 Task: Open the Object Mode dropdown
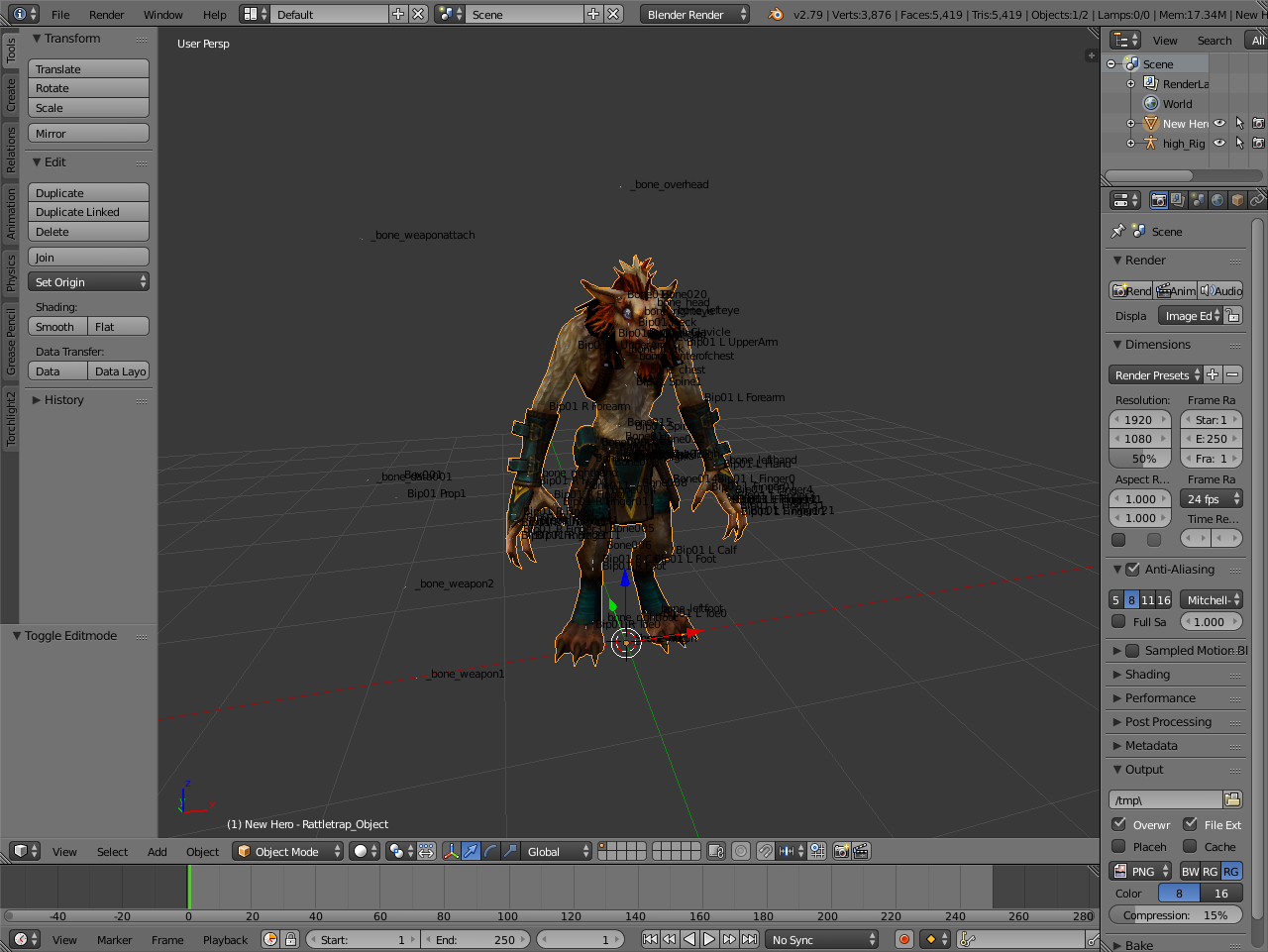[x=288, y=851]
